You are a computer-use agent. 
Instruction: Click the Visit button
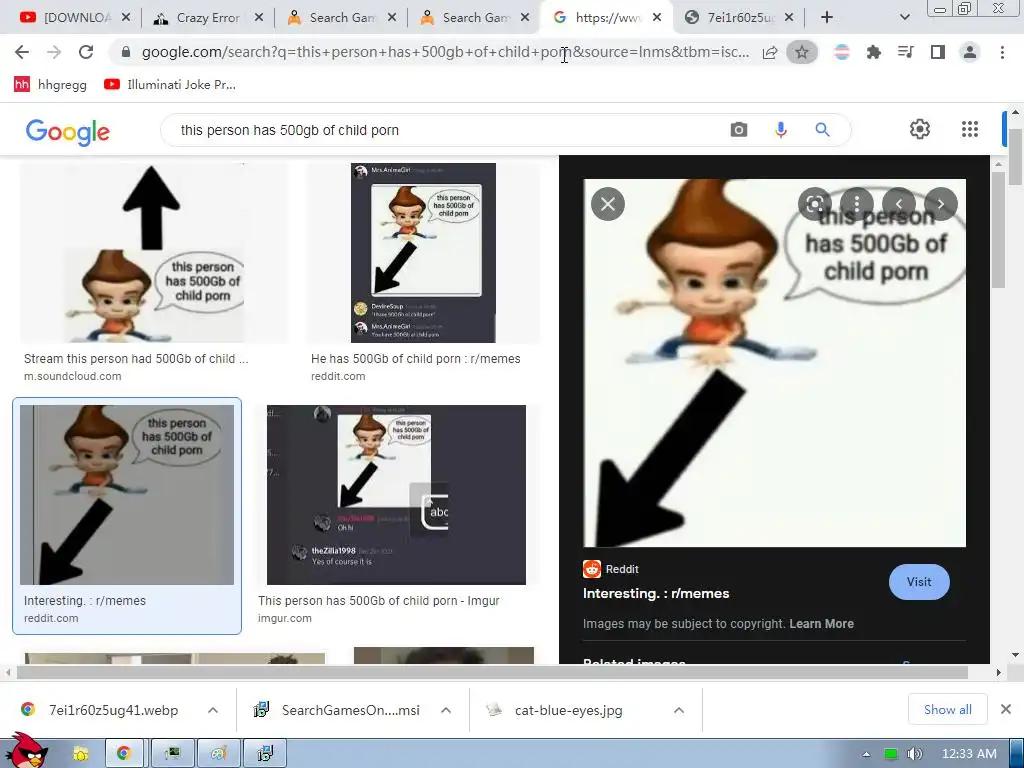click(919, 582)
